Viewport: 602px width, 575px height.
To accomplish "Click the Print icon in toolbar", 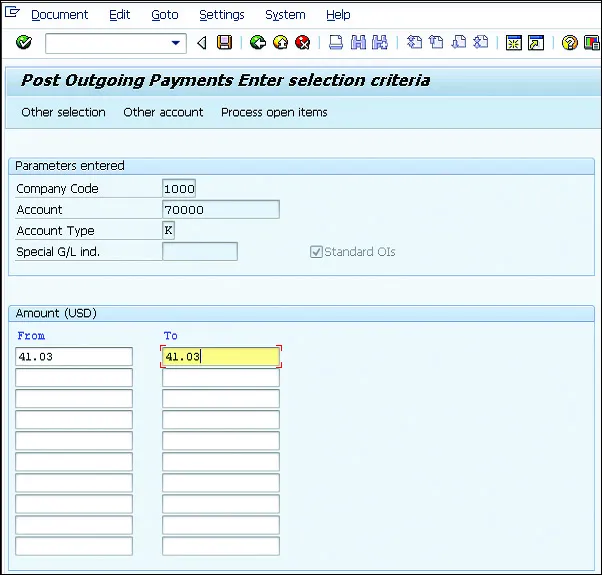I will click(x=336, y=43).
